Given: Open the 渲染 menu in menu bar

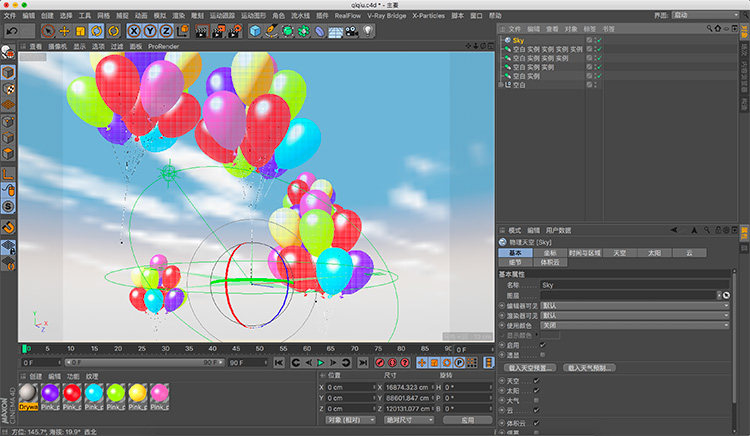Looking at the screenshot, I should (177, 16).
